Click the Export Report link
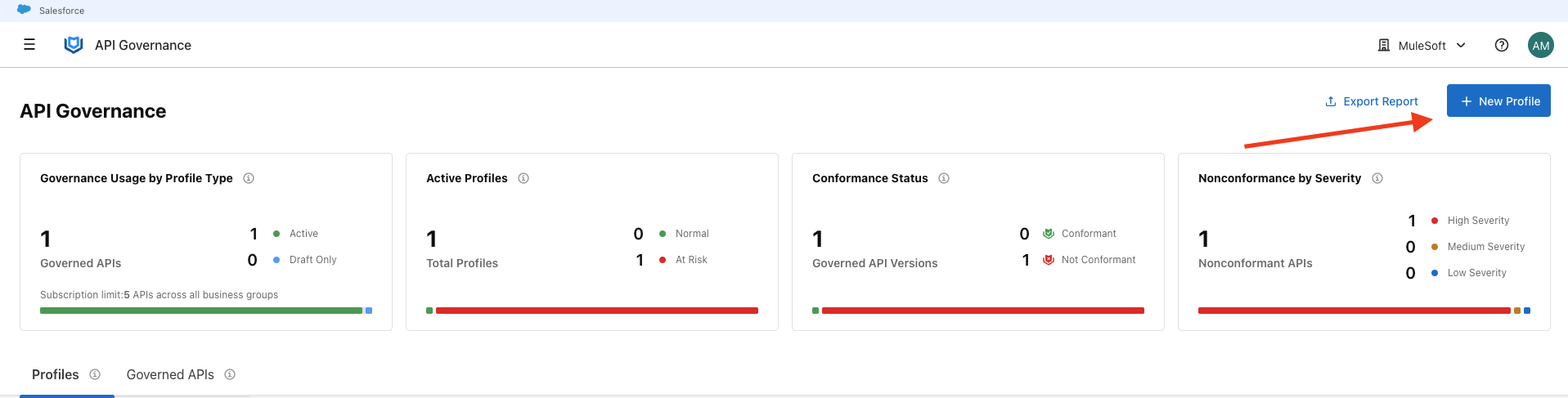The width and height of the screenshot is (1568, 398). point(1371,101)
